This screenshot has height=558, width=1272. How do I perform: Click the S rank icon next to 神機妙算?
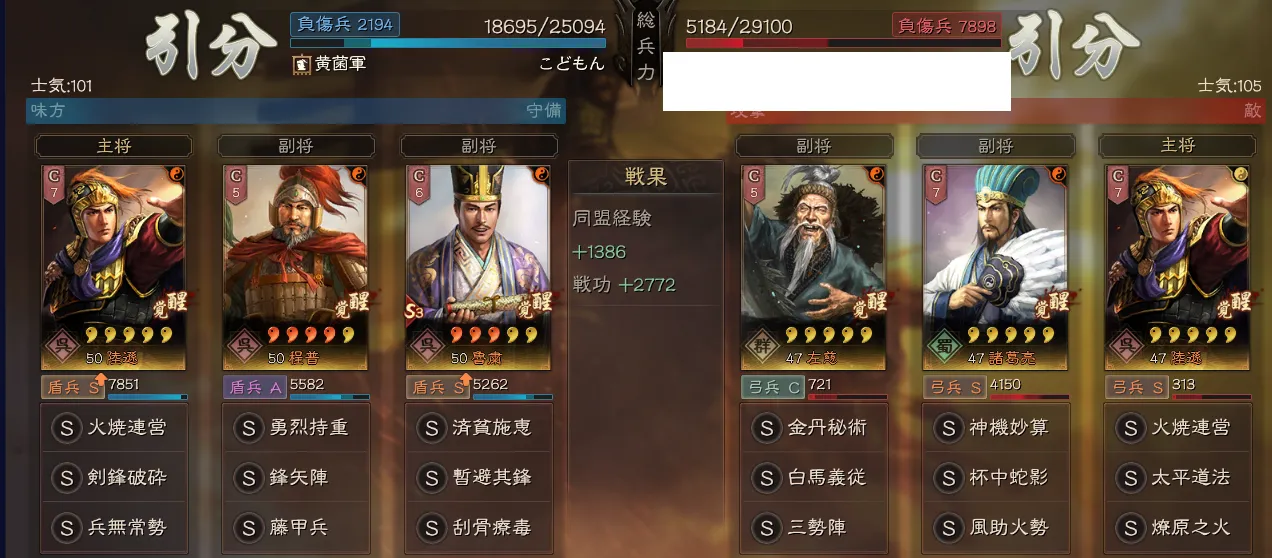coord(949,428)
